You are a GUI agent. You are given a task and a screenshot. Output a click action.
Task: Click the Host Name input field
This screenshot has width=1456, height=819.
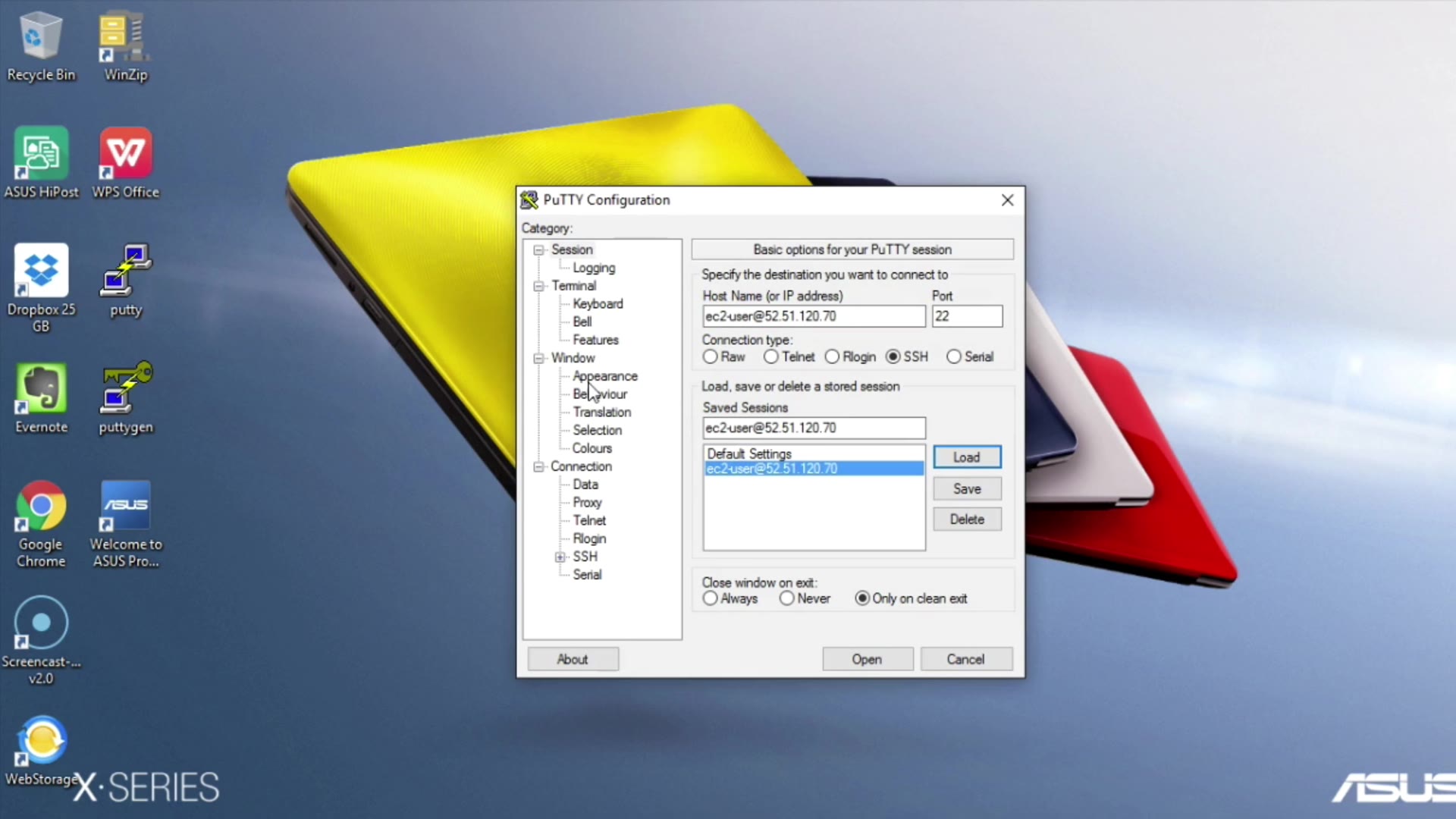(813, 316)
